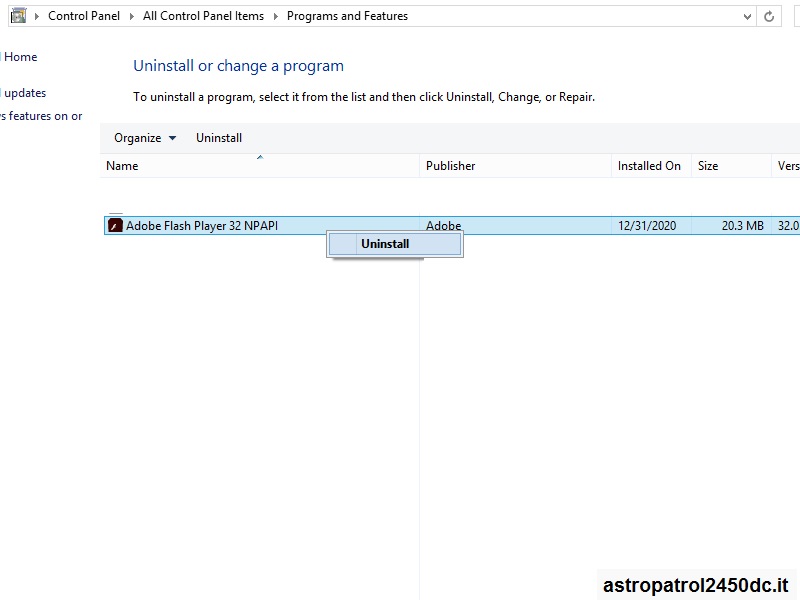Go to Control Panel breadcrumb
Image resolution: width=800 pixels, height=600 pixels.
tap(84, 16)
